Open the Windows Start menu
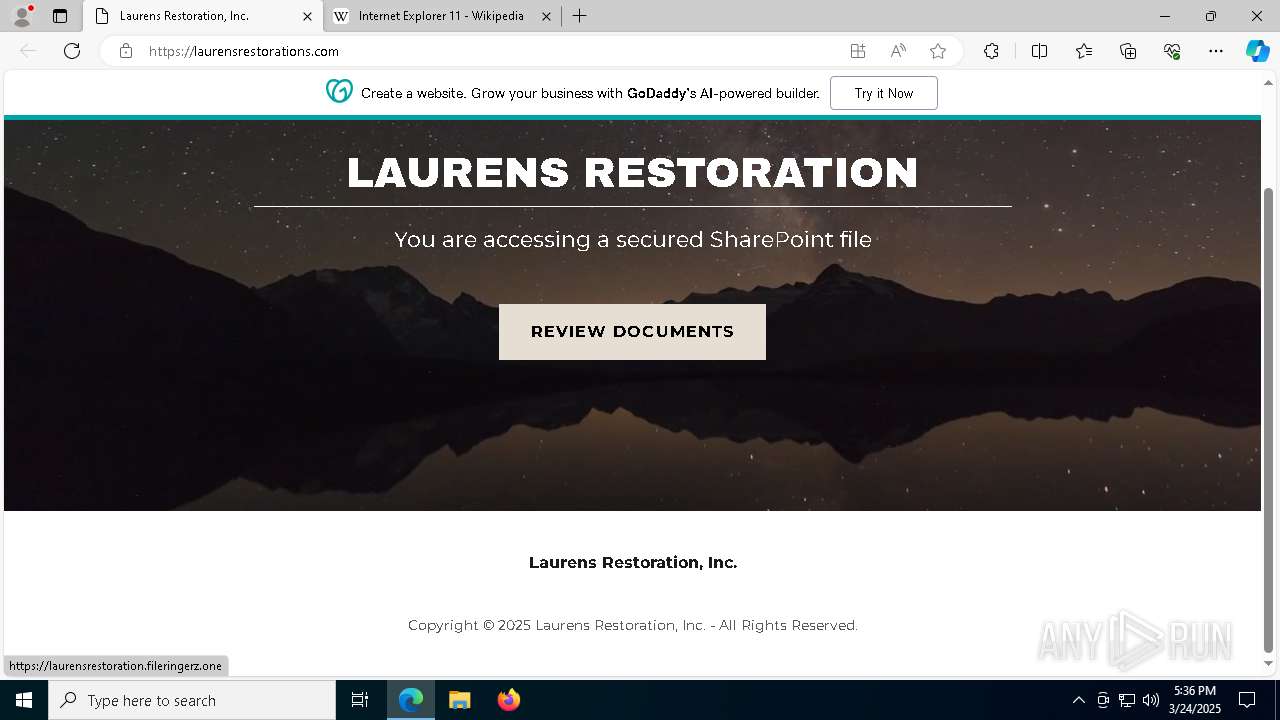1280x720 pixels. point(24,700)
